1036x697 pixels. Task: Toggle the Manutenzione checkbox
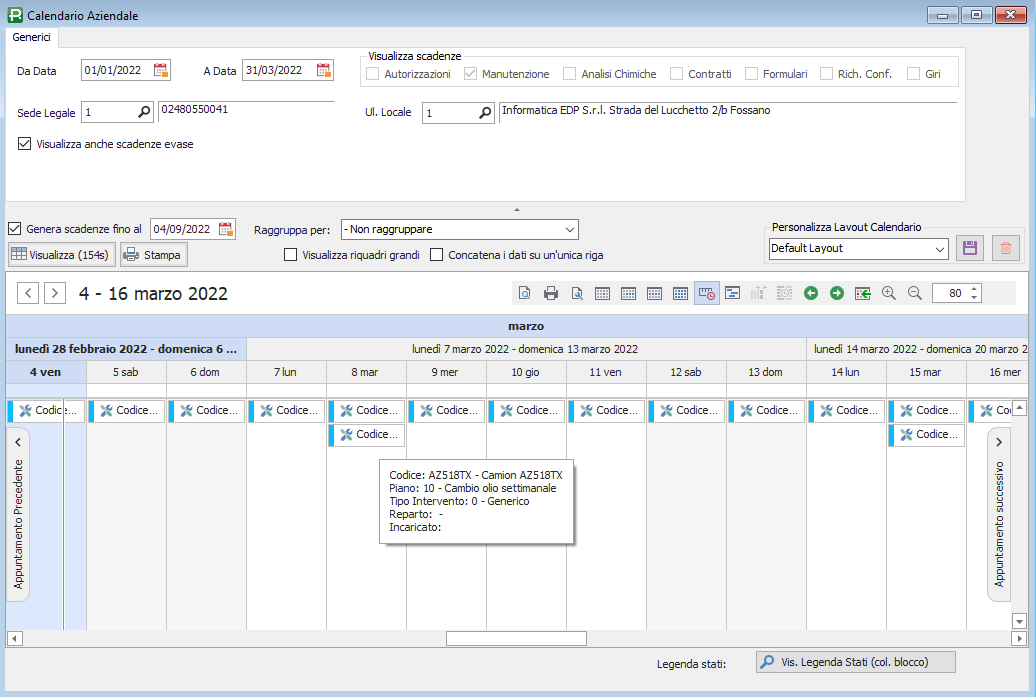[x=471, y=74]
